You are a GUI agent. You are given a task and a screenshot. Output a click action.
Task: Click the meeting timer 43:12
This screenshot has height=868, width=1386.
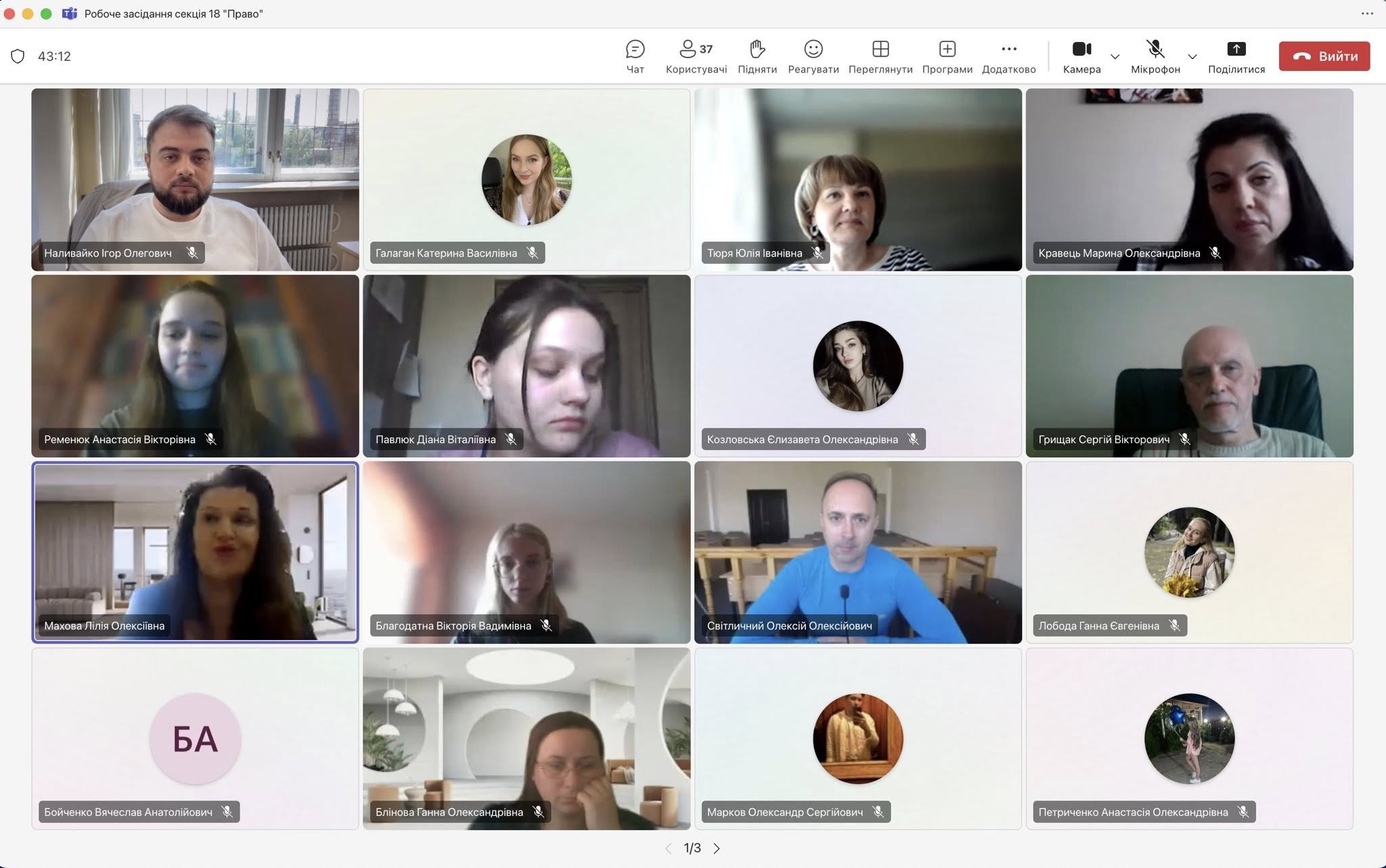[54, 56]
